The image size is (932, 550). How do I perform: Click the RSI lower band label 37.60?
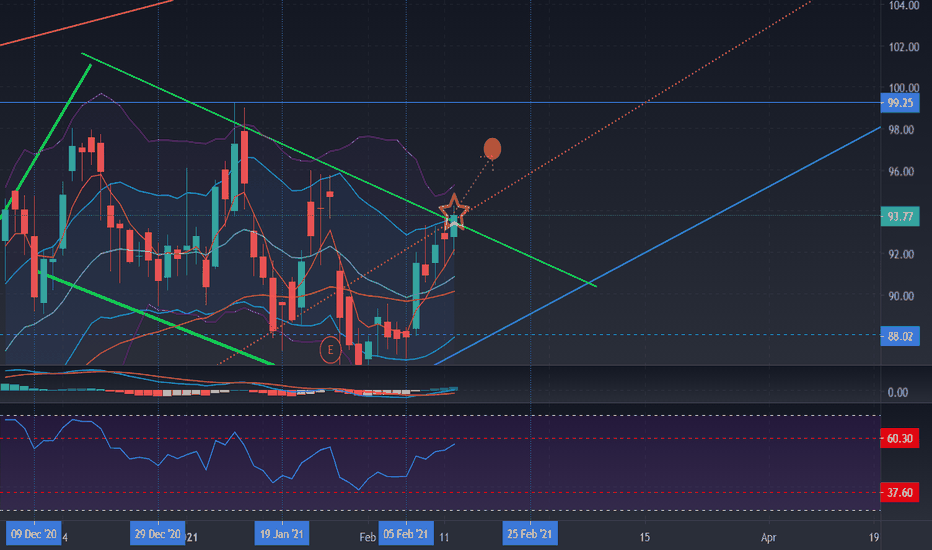(899, 493)
